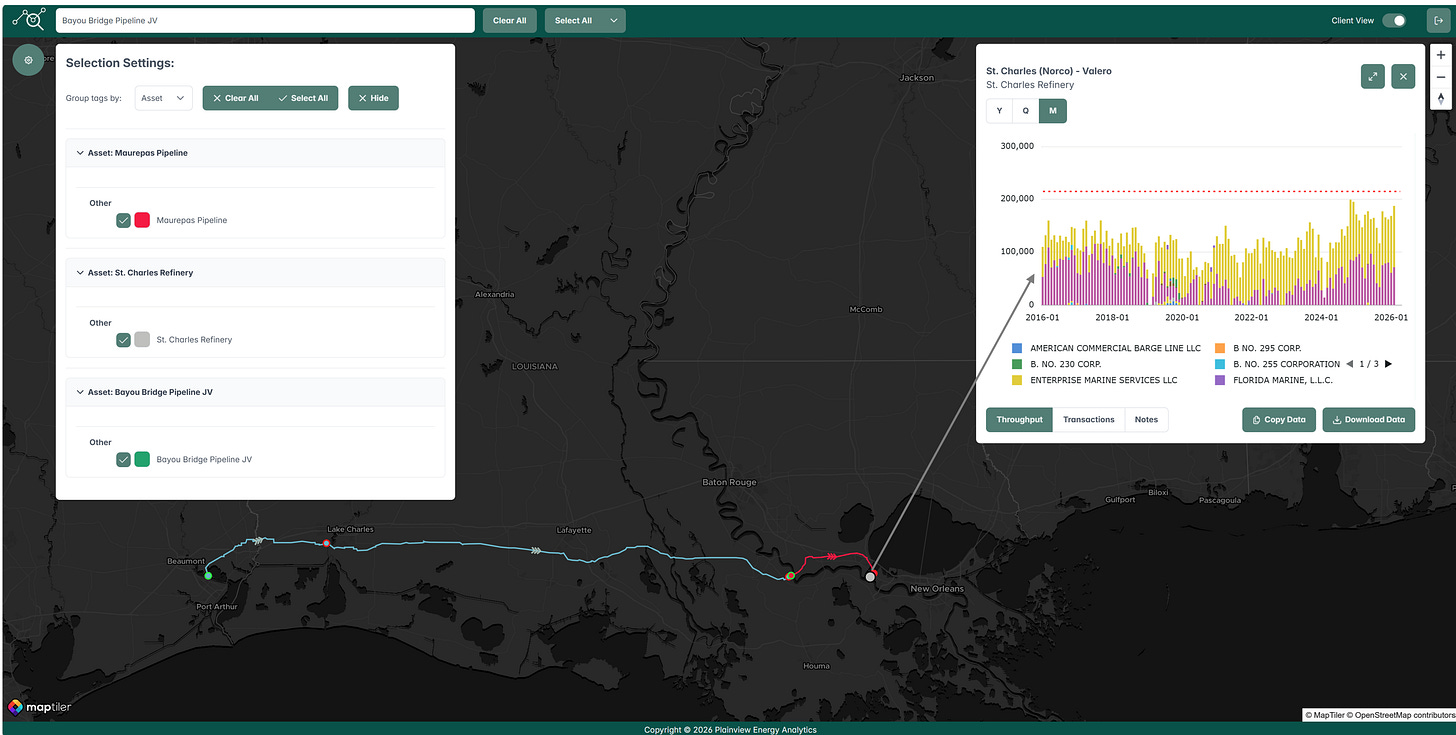The image size is (1456, 735).
Task: Open the © MapTiler attribution link
Action: click(1326, 715)
